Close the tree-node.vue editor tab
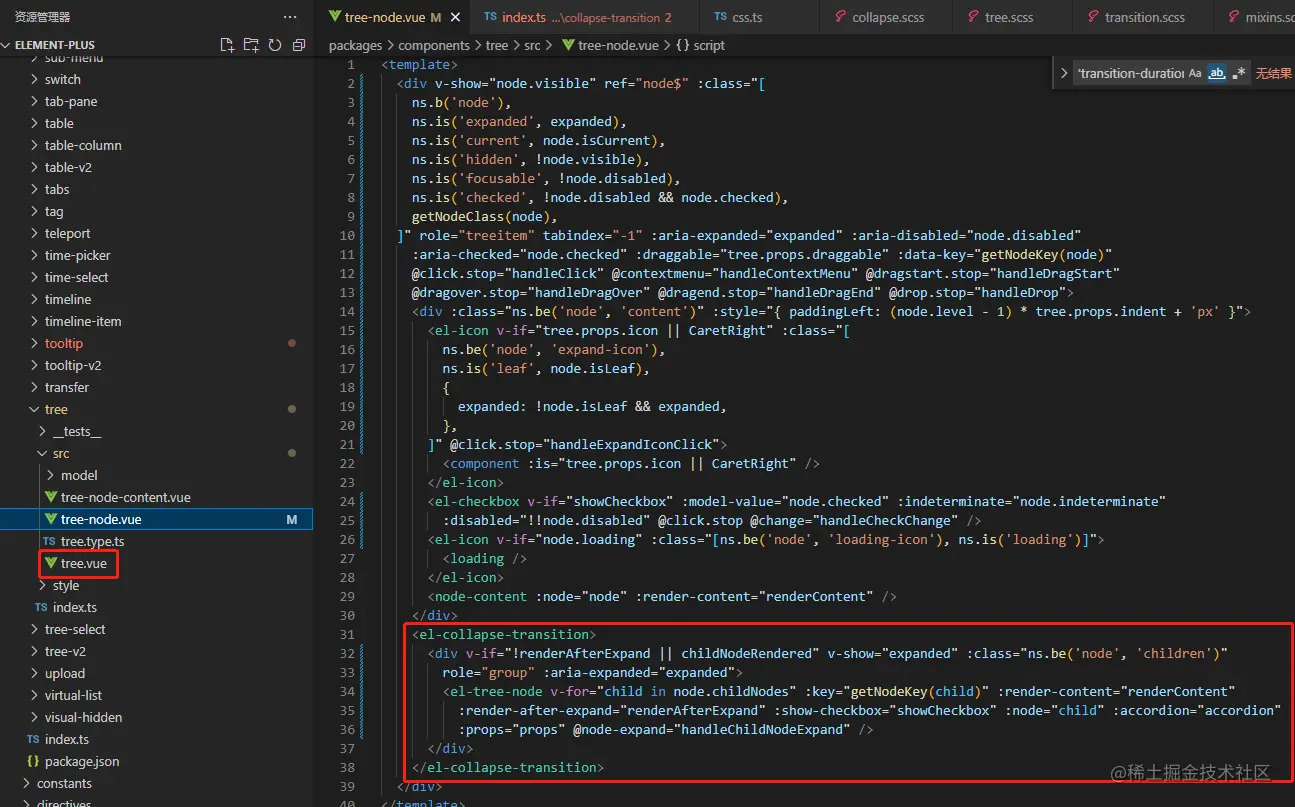1295x807 pixels. click(455, 18)
